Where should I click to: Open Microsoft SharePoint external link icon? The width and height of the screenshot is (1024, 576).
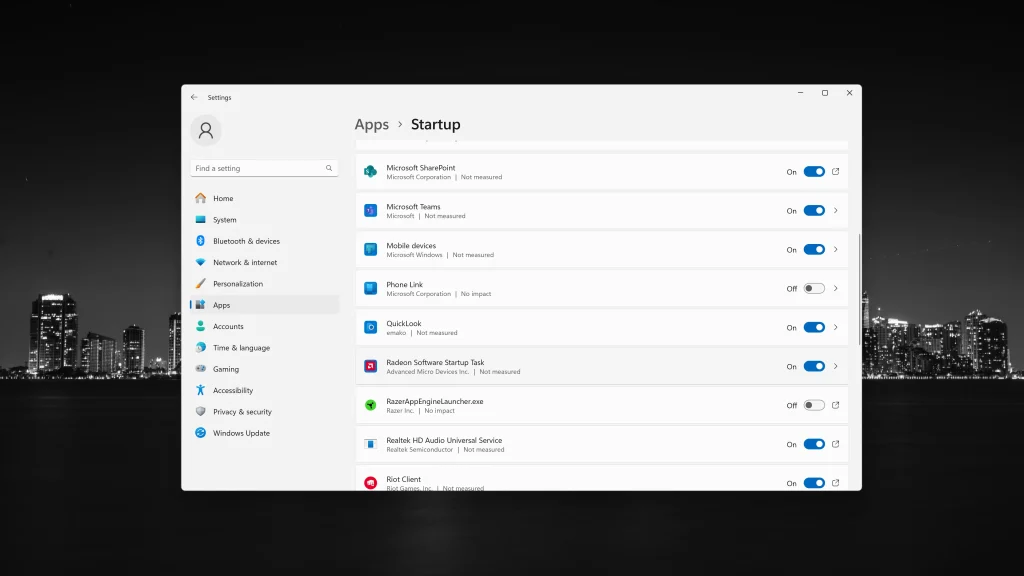(835, 172)
